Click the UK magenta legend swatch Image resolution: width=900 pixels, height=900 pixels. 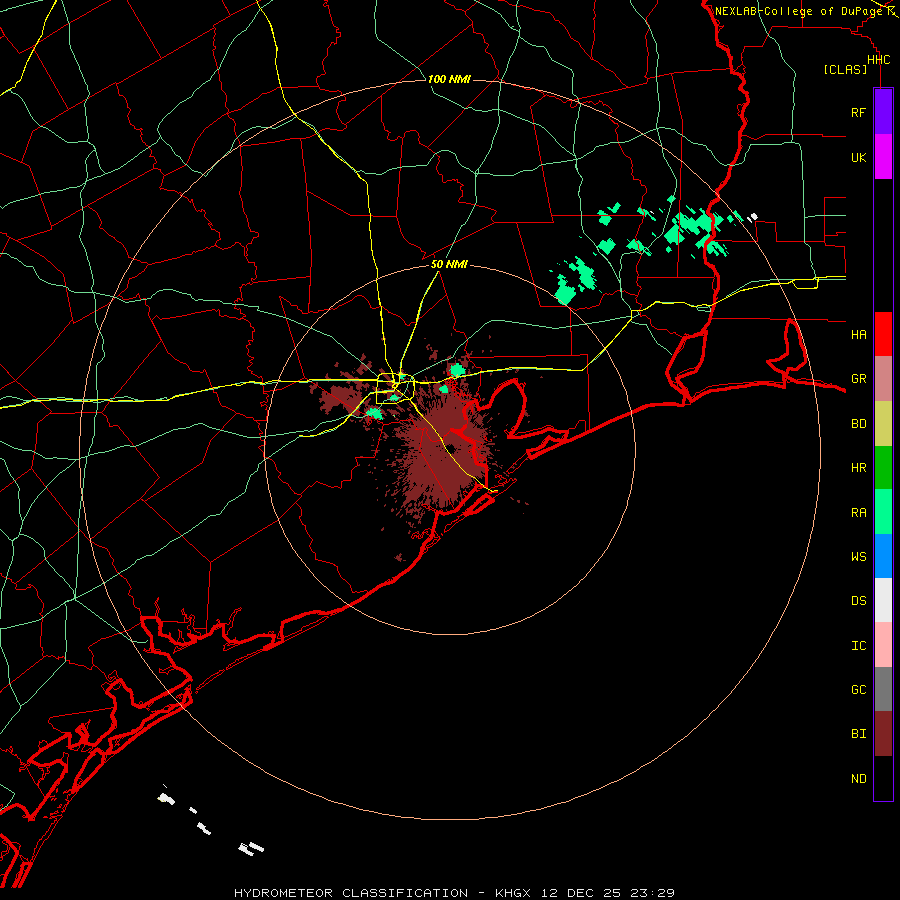883,157
